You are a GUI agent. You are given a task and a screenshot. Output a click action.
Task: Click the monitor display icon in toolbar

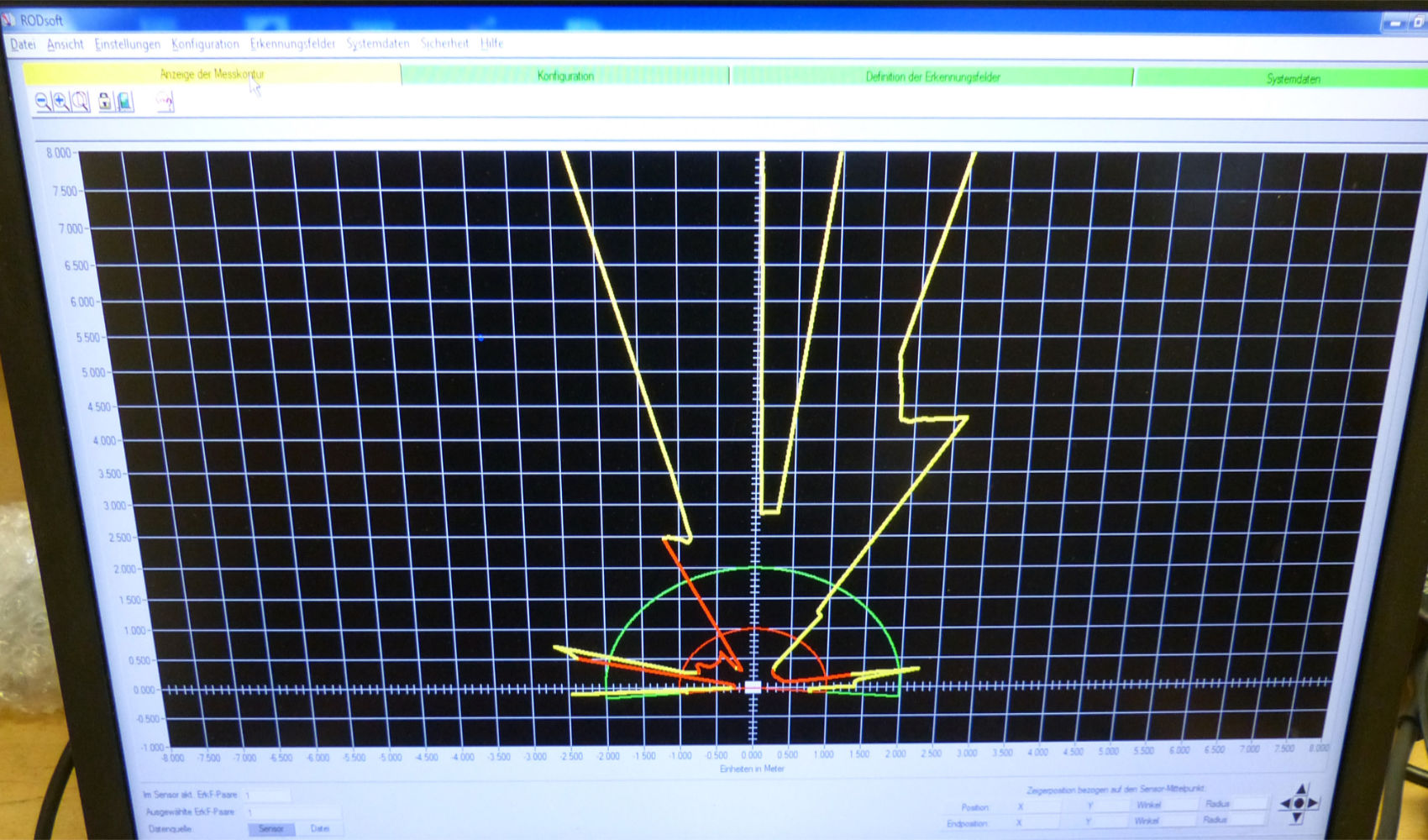[123, 99]
